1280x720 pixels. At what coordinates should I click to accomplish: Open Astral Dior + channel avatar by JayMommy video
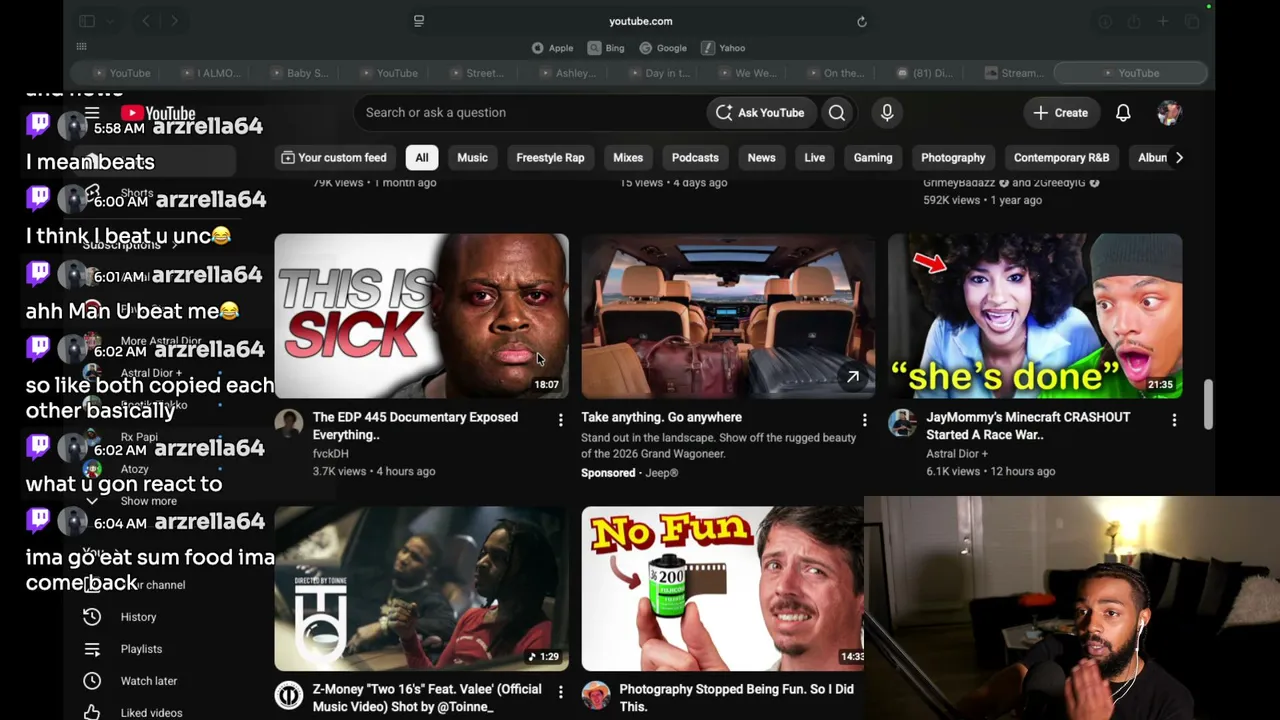(x=902, y=423)
